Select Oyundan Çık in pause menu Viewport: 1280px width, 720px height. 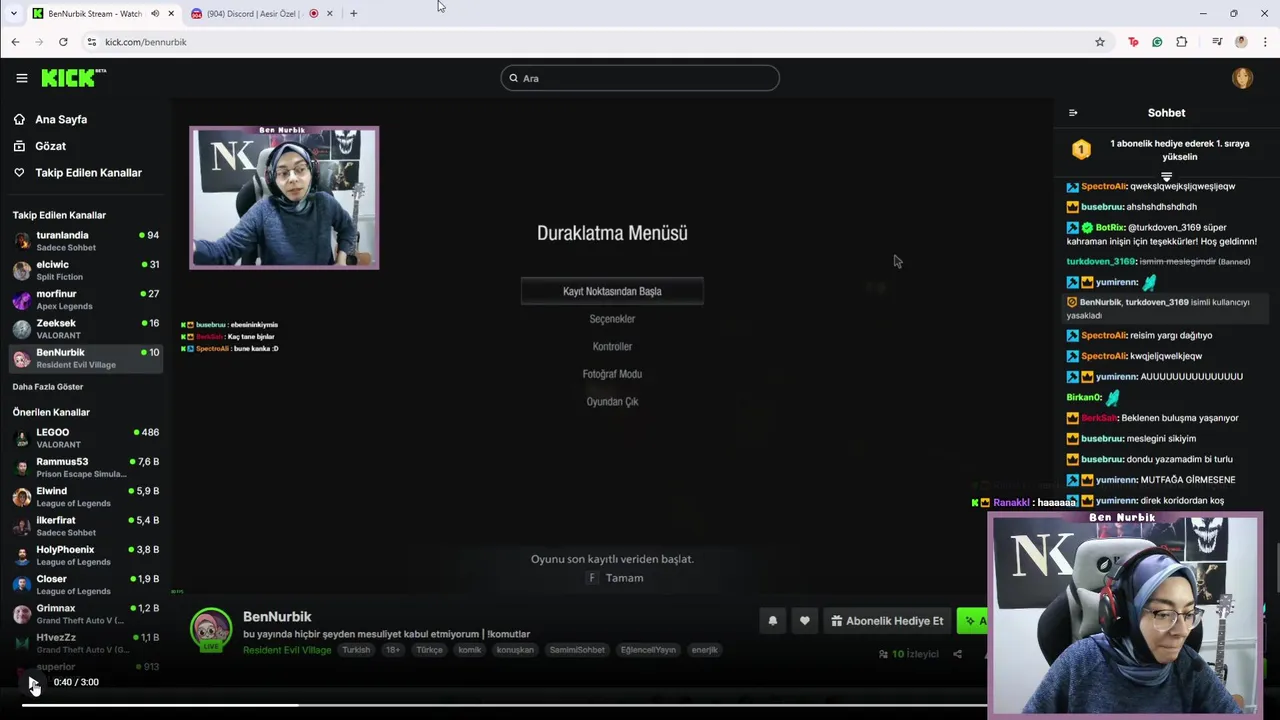pos(612,401)
